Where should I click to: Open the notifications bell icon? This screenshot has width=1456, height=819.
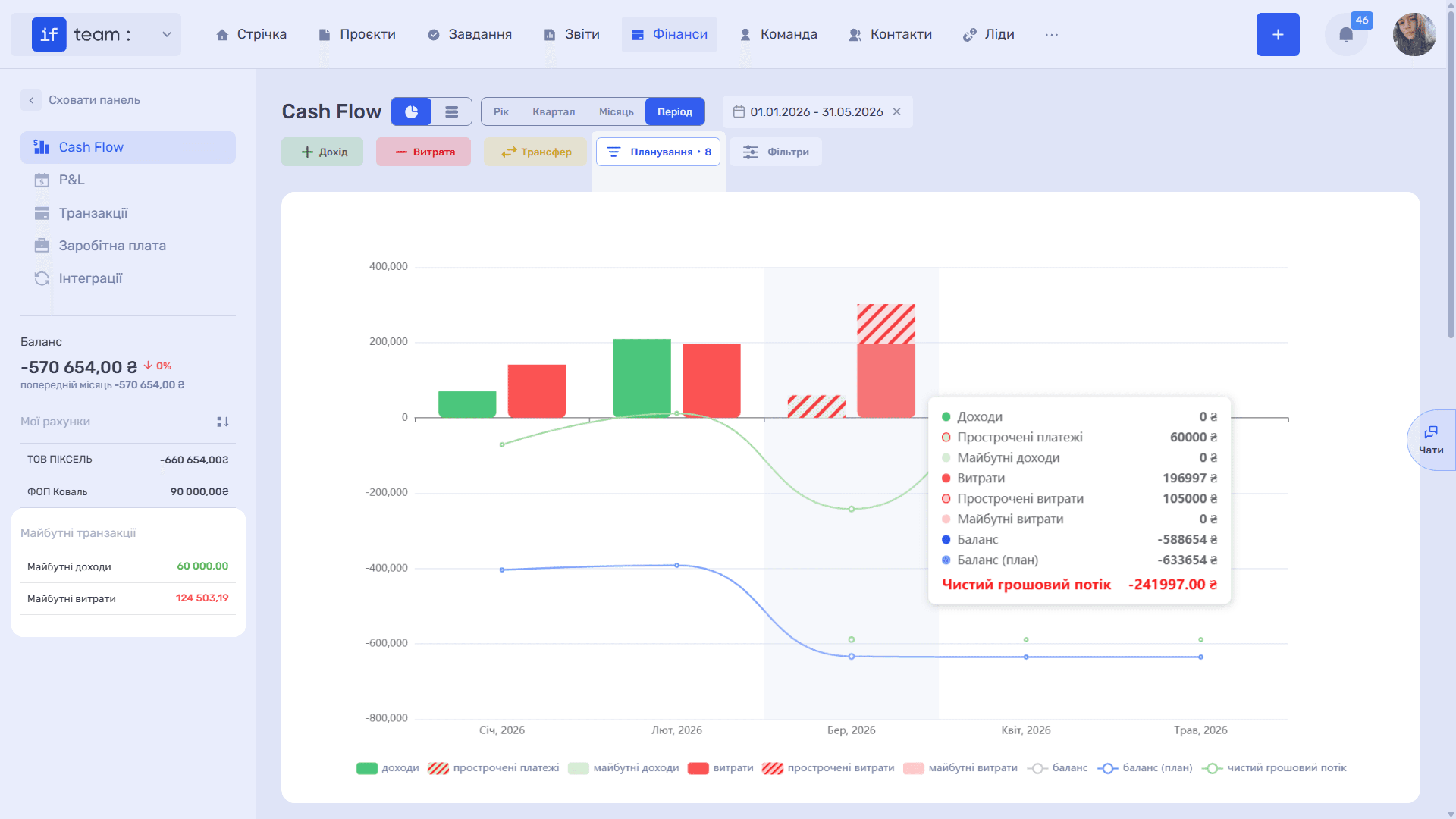click(1346, 35)
